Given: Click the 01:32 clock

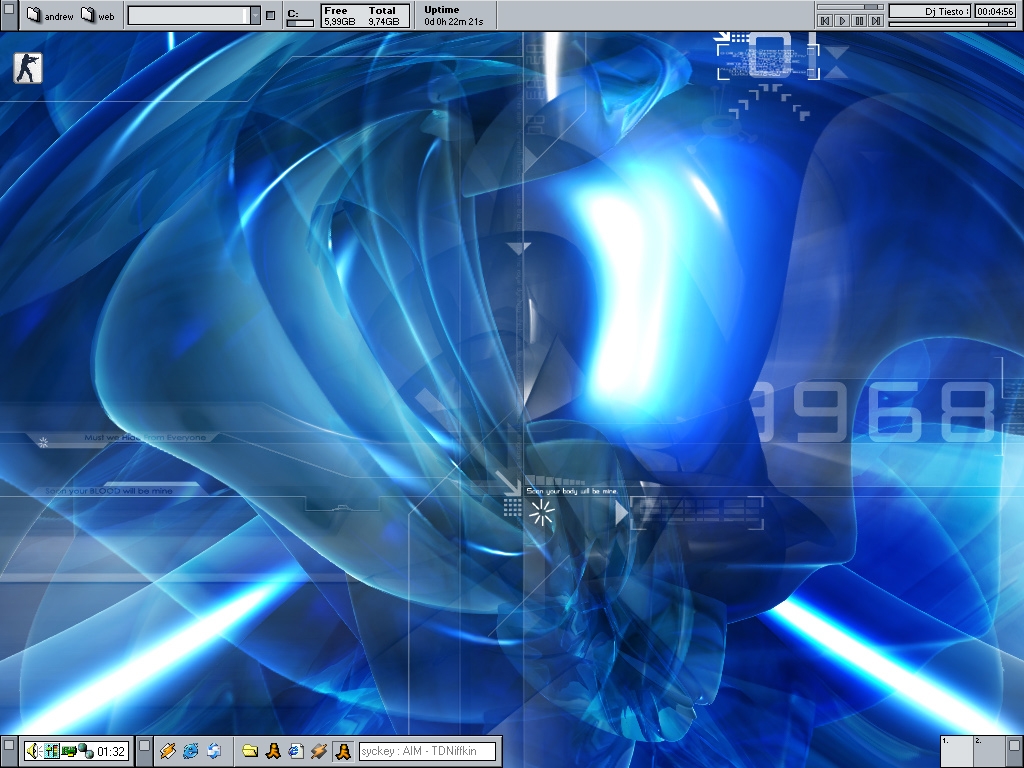Looking at the screenshot, I should point(111,752).
